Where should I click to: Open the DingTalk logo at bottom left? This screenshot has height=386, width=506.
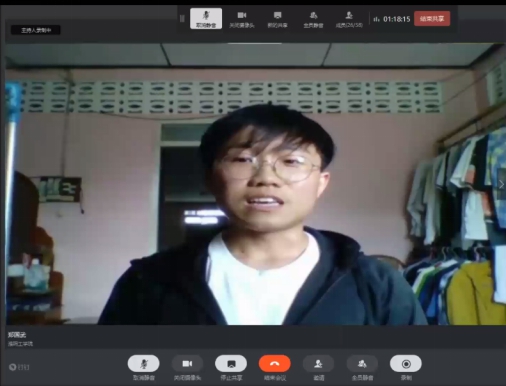click(19, 367)
